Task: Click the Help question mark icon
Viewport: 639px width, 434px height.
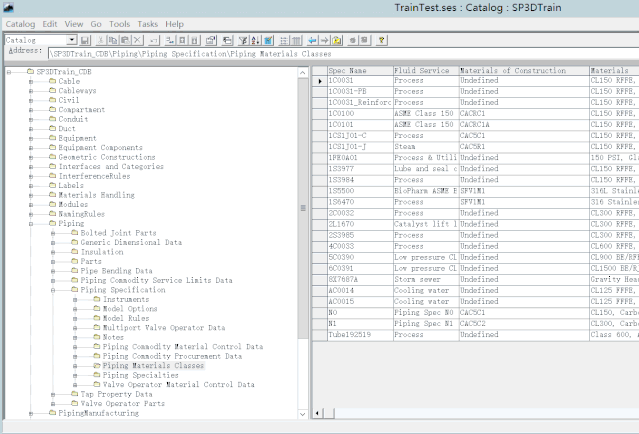Action: point(381,40)
